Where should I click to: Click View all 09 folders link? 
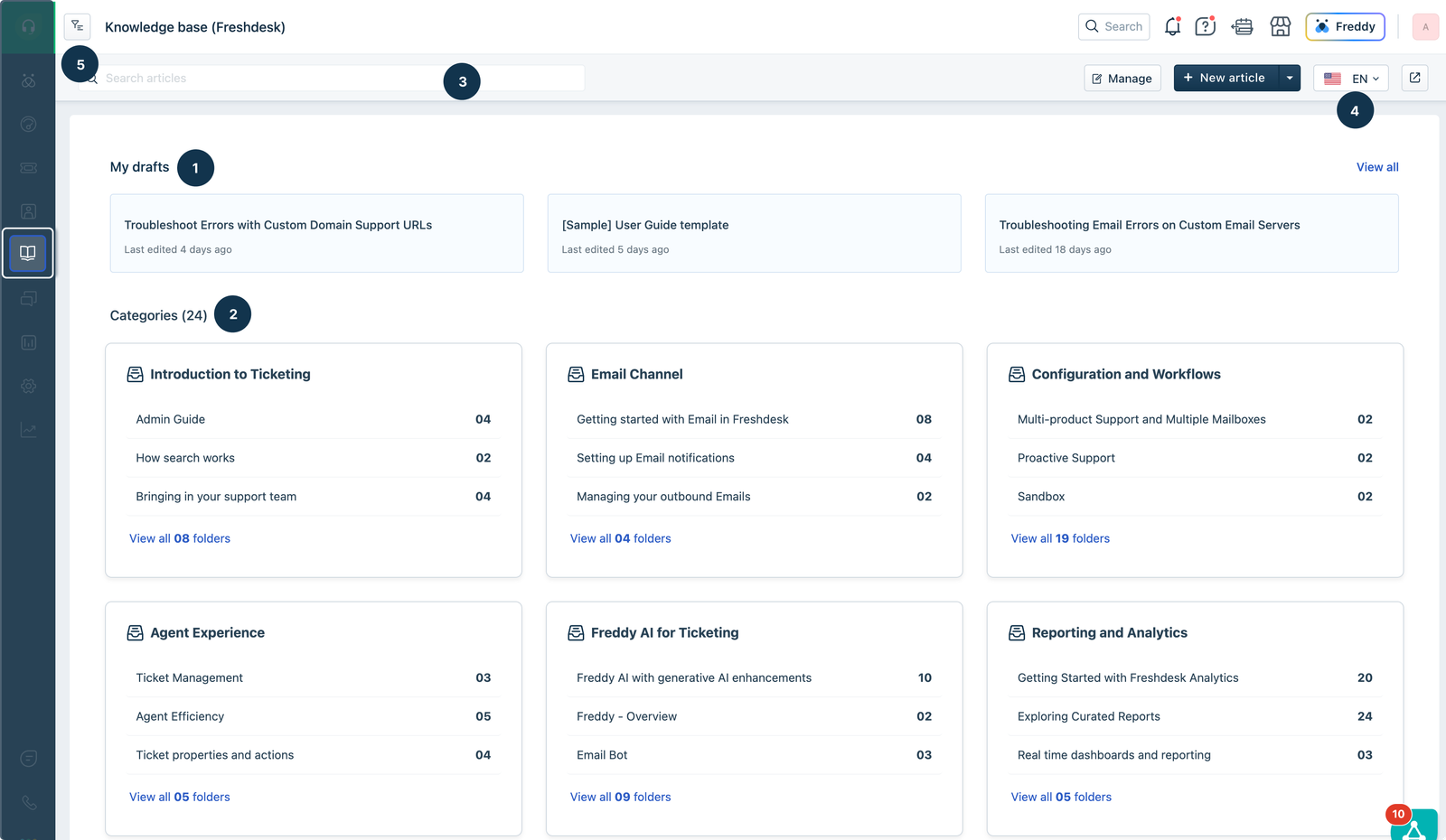pyautogui.click(x=621, y=797)
